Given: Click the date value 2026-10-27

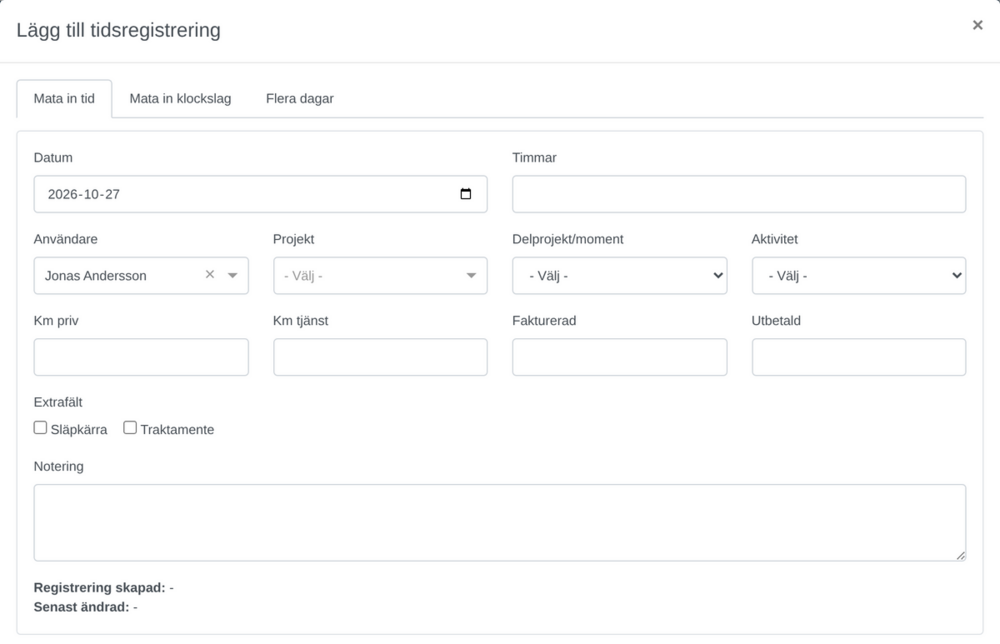Looking at the screenshot, I should [x=84, y=194].
